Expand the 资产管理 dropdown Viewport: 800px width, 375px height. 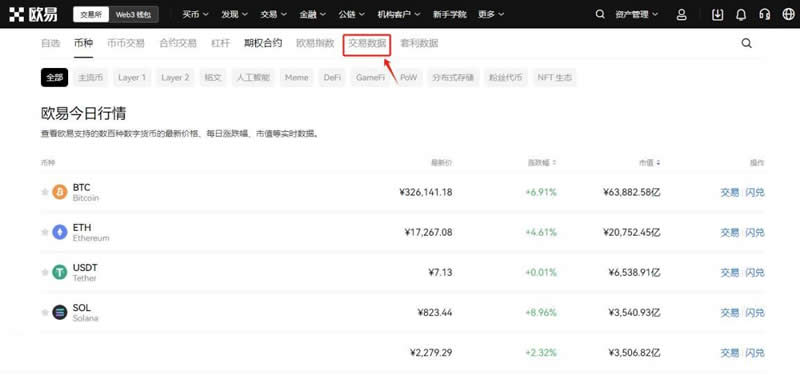point(637,14)
